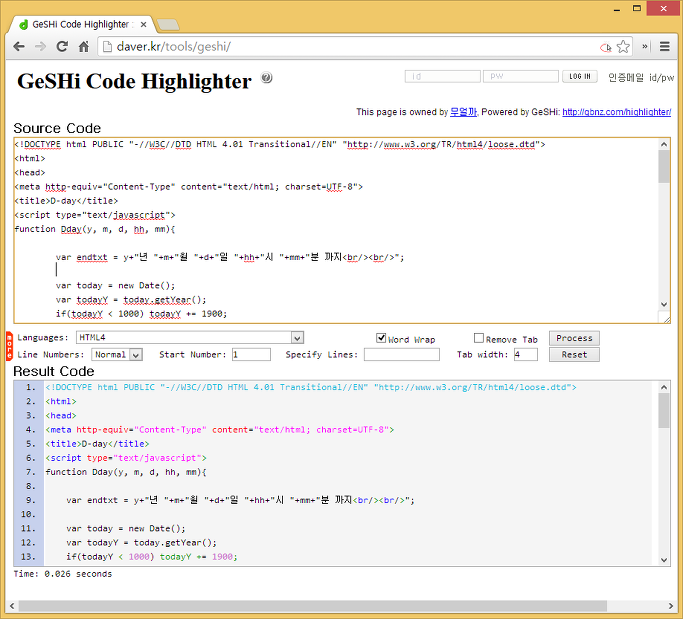Select the GeSHi Code Highlighter tab
Image resolution: width=683 pixels, height=619 pixels.
pos(81,24)
